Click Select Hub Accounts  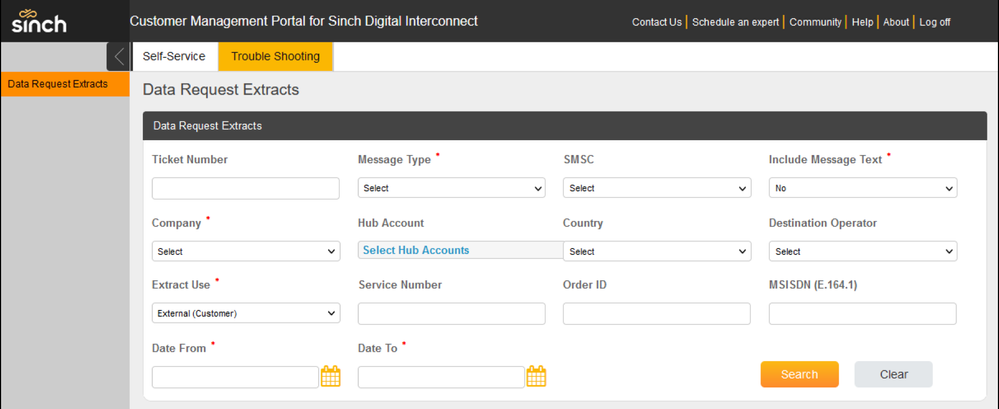click(416, 250)
